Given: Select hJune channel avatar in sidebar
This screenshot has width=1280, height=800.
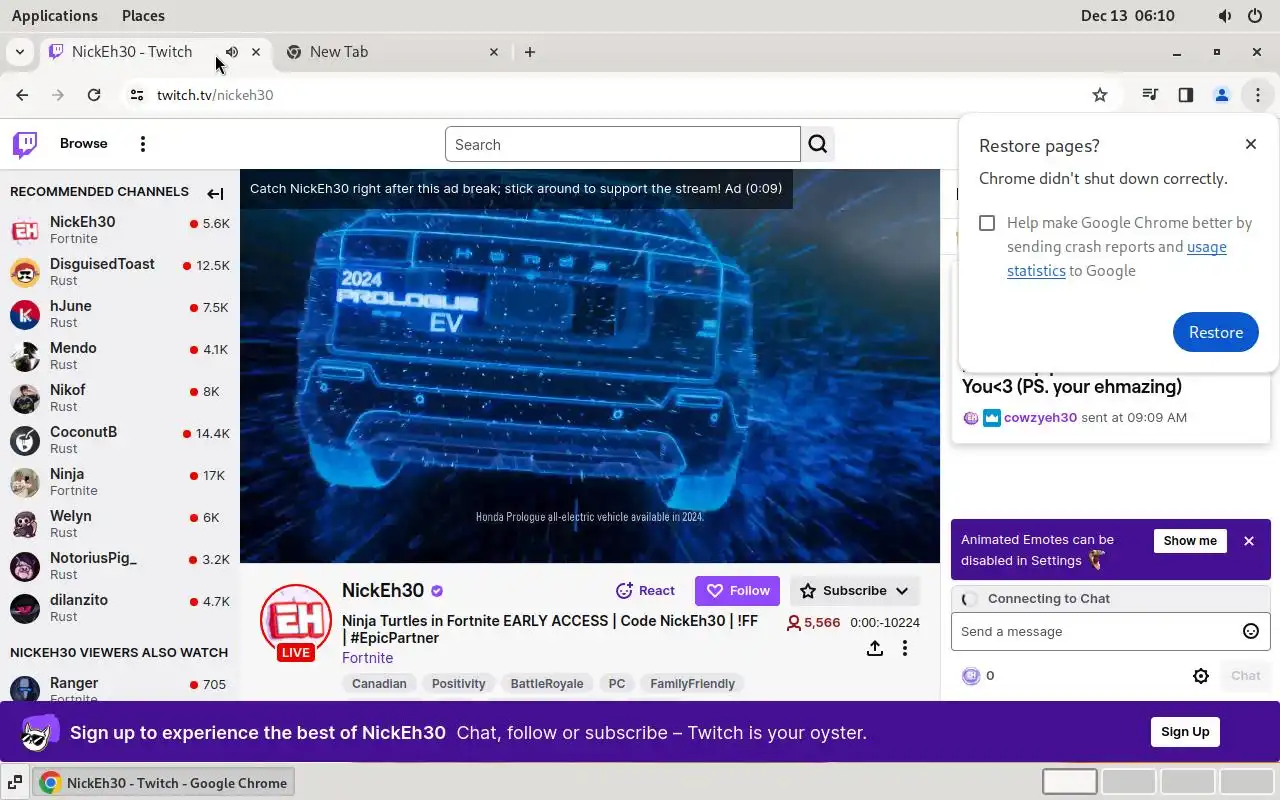Looking at the screenshot, I should click(25, 314).
